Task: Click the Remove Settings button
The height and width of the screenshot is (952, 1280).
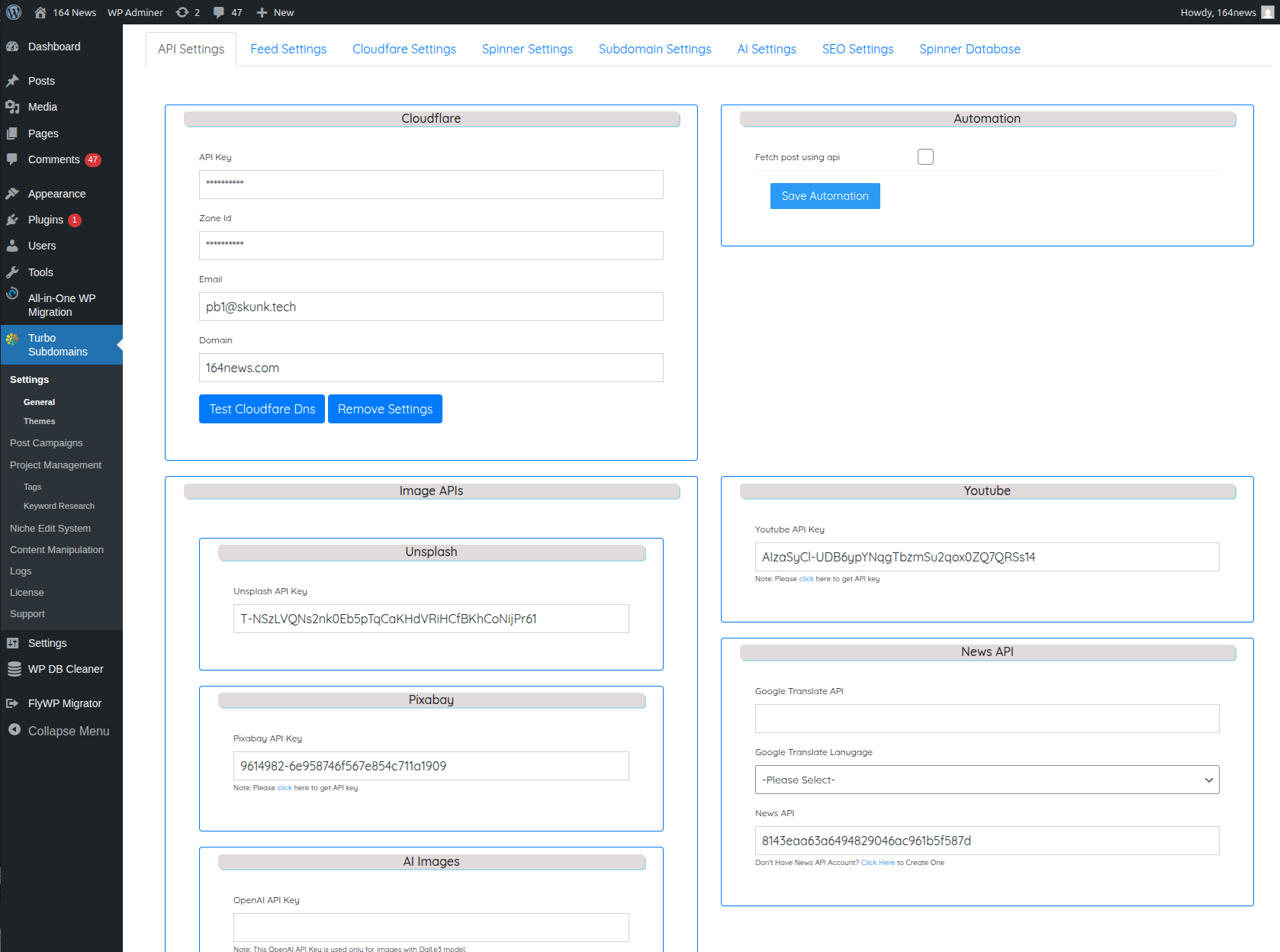Action: [x=384, y=409]
